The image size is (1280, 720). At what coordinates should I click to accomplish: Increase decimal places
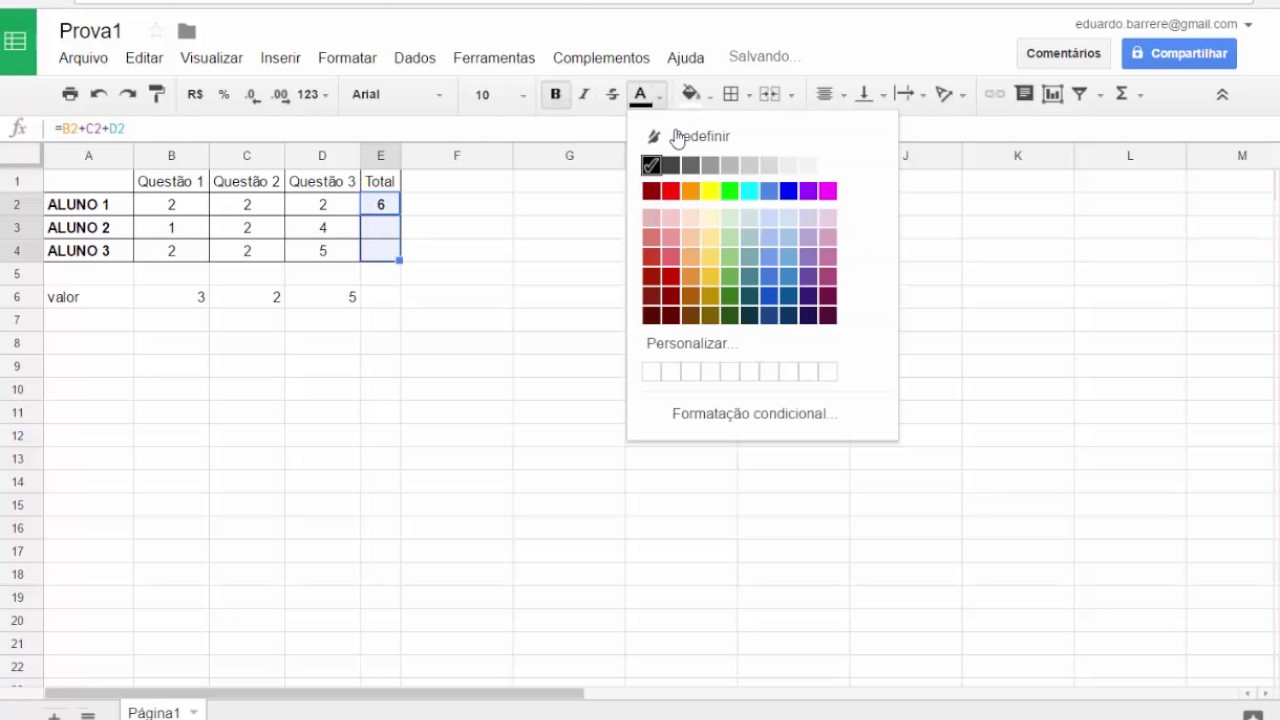tap(280, 94)
